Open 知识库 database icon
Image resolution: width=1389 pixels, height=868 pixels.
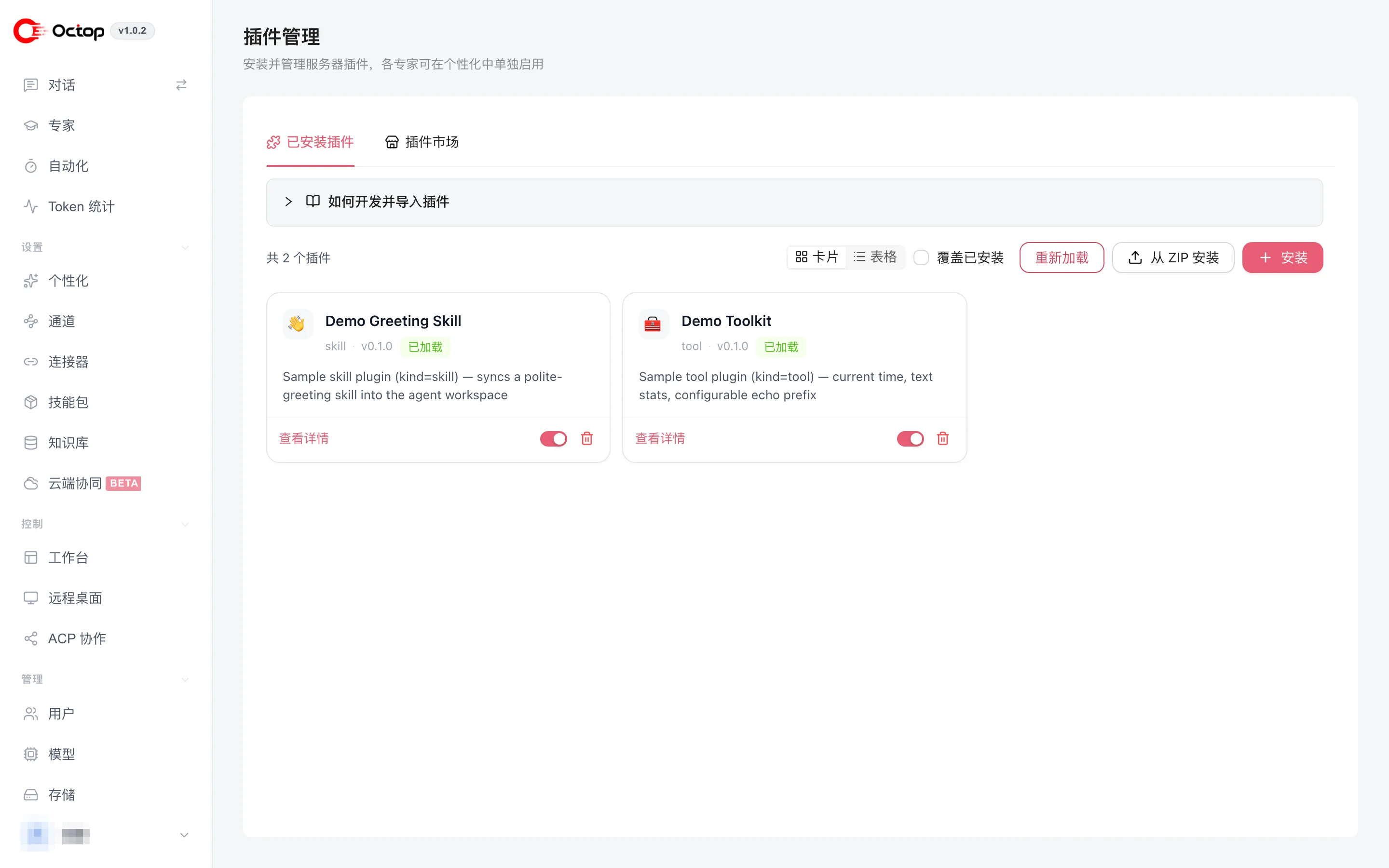coord(31,443)
